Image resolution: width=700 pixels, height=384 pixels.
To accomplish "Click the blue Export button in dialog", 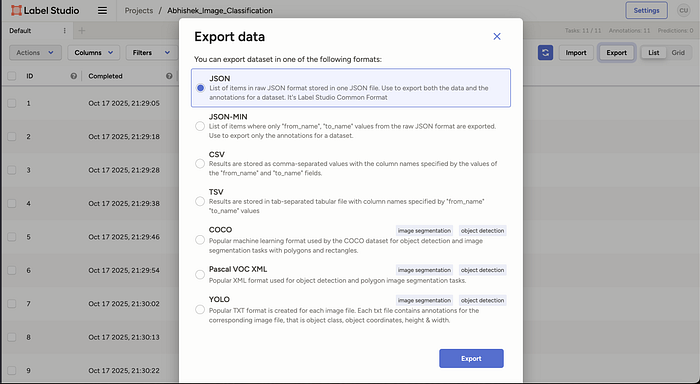I will (x=471, y=359).
